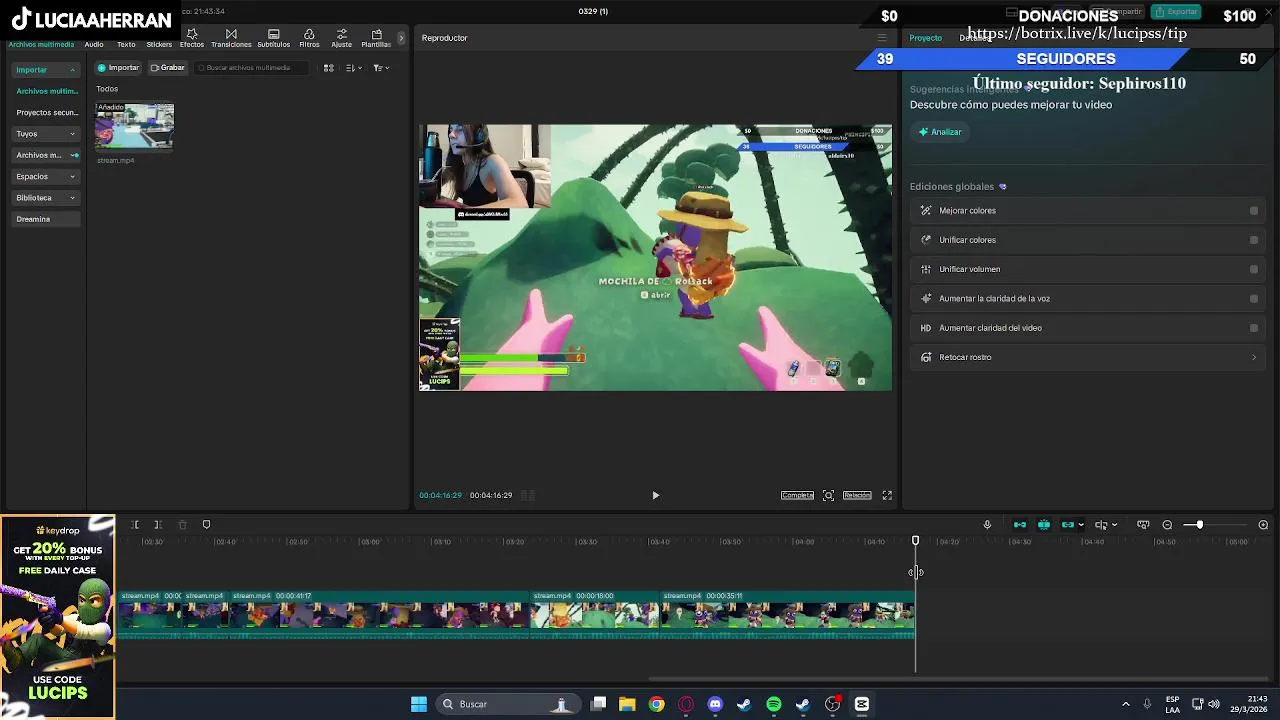Click the CapCut icon in the taskbar
1280x720 pixels.
point(862,704)
